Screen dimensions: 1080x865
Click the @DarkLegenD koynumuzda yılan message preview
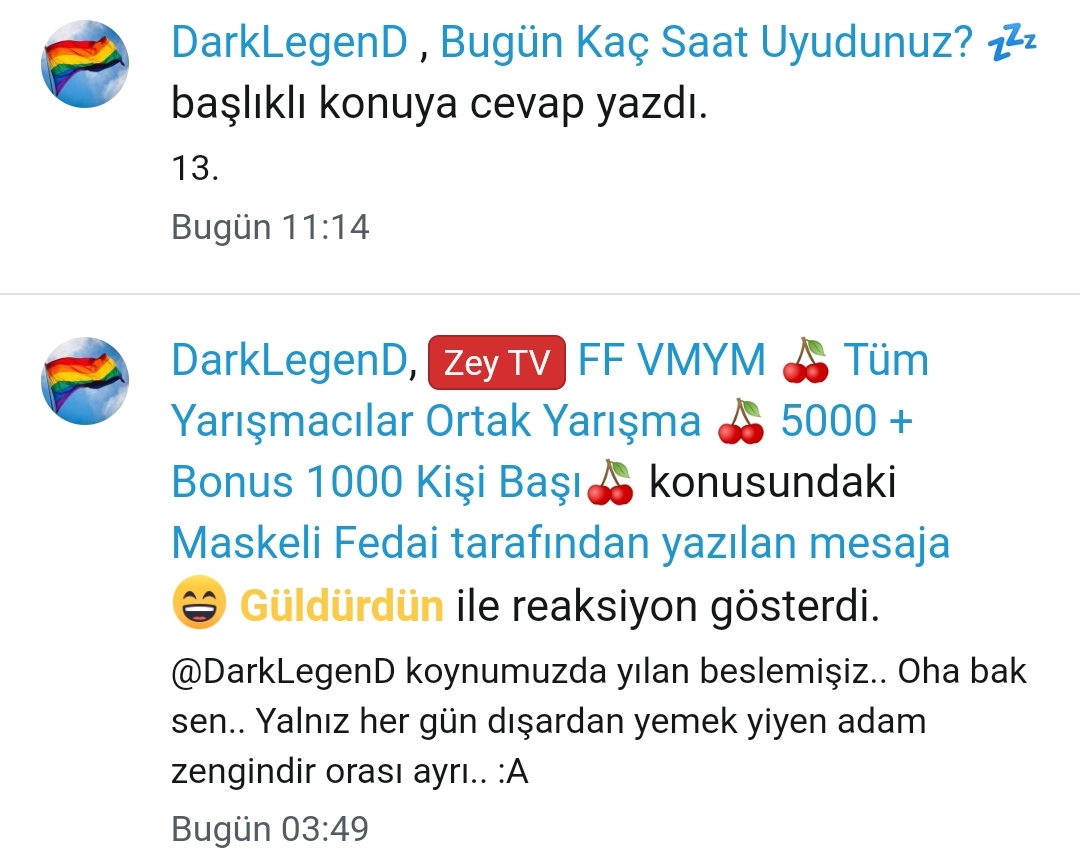click(x=599, y=722)
